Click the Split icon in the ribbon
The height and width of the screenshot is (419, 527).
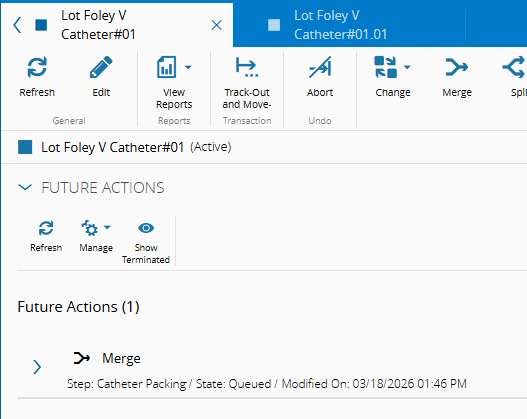tap(514, 67)
